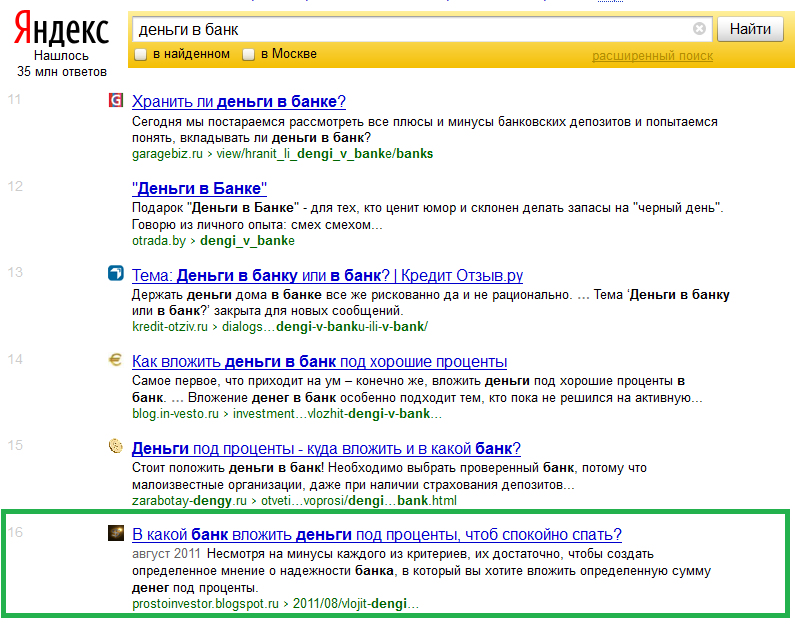
Task: Click the Яндекс logo
Action: (x=61, y=29)
